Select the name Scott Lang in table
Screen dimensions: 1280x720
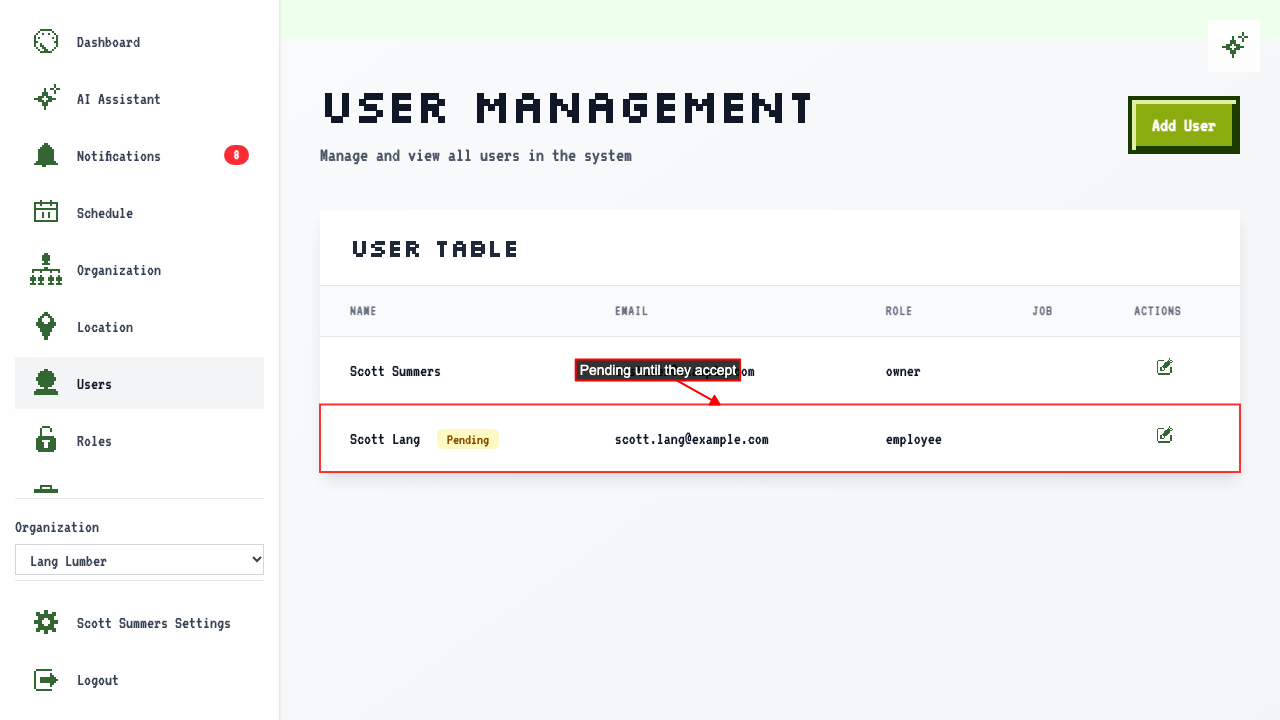pos(385,439)
